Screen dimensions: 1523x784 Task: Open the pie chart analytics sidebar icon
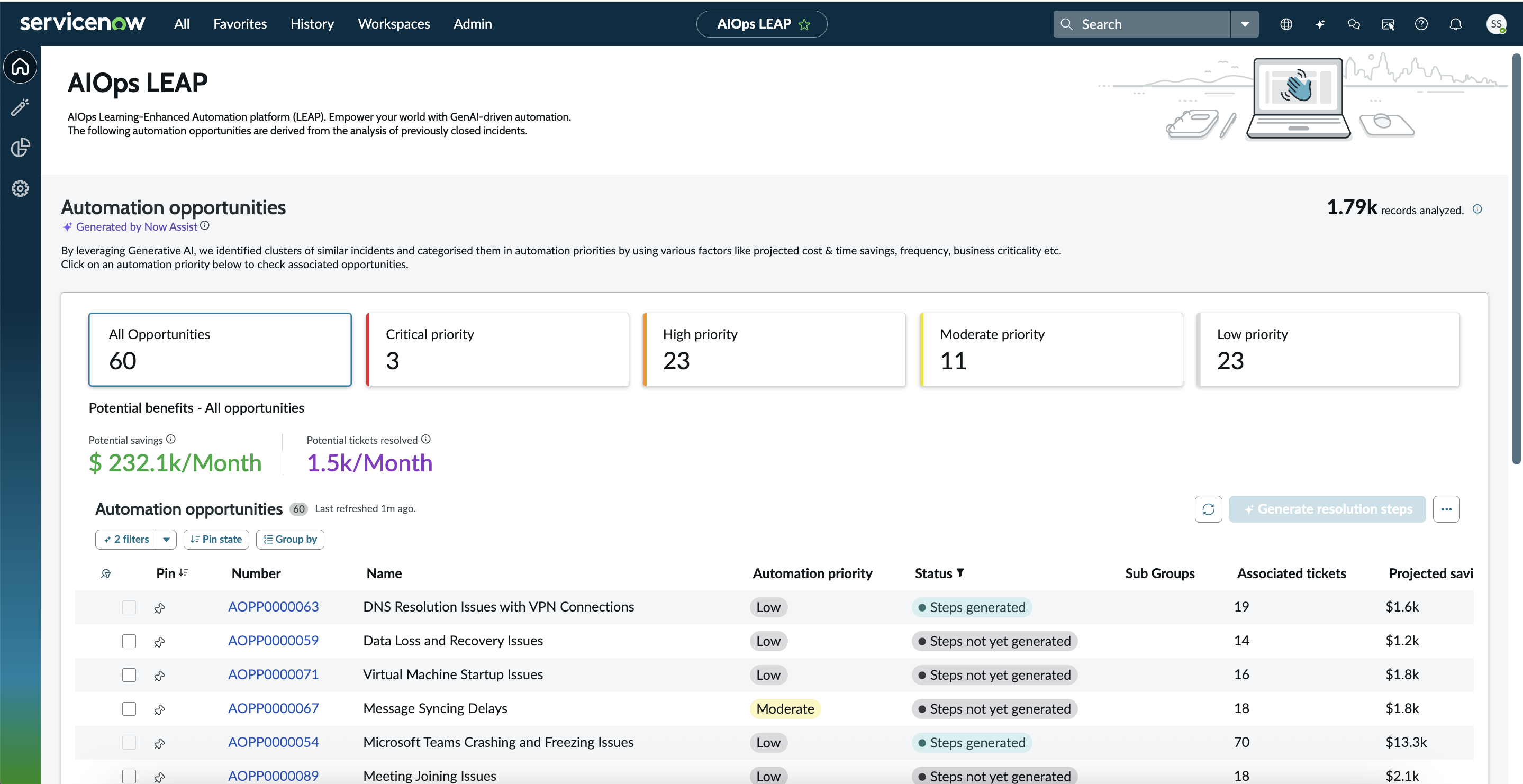pos(20,147)
